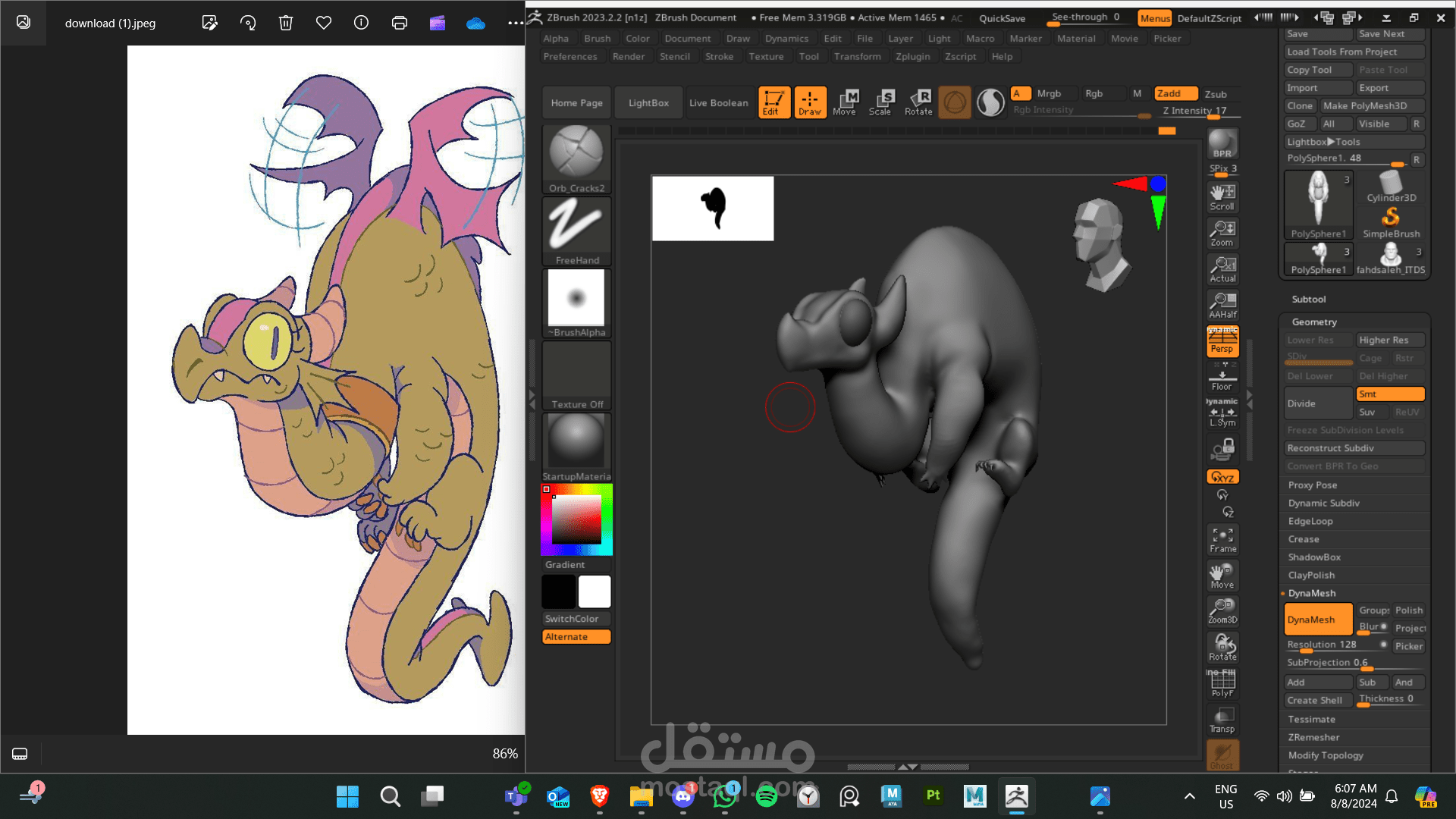The width and height of the screenshot is (1456, 819).
Task: Click the DynaMesh button
Action: [1317, 620]
